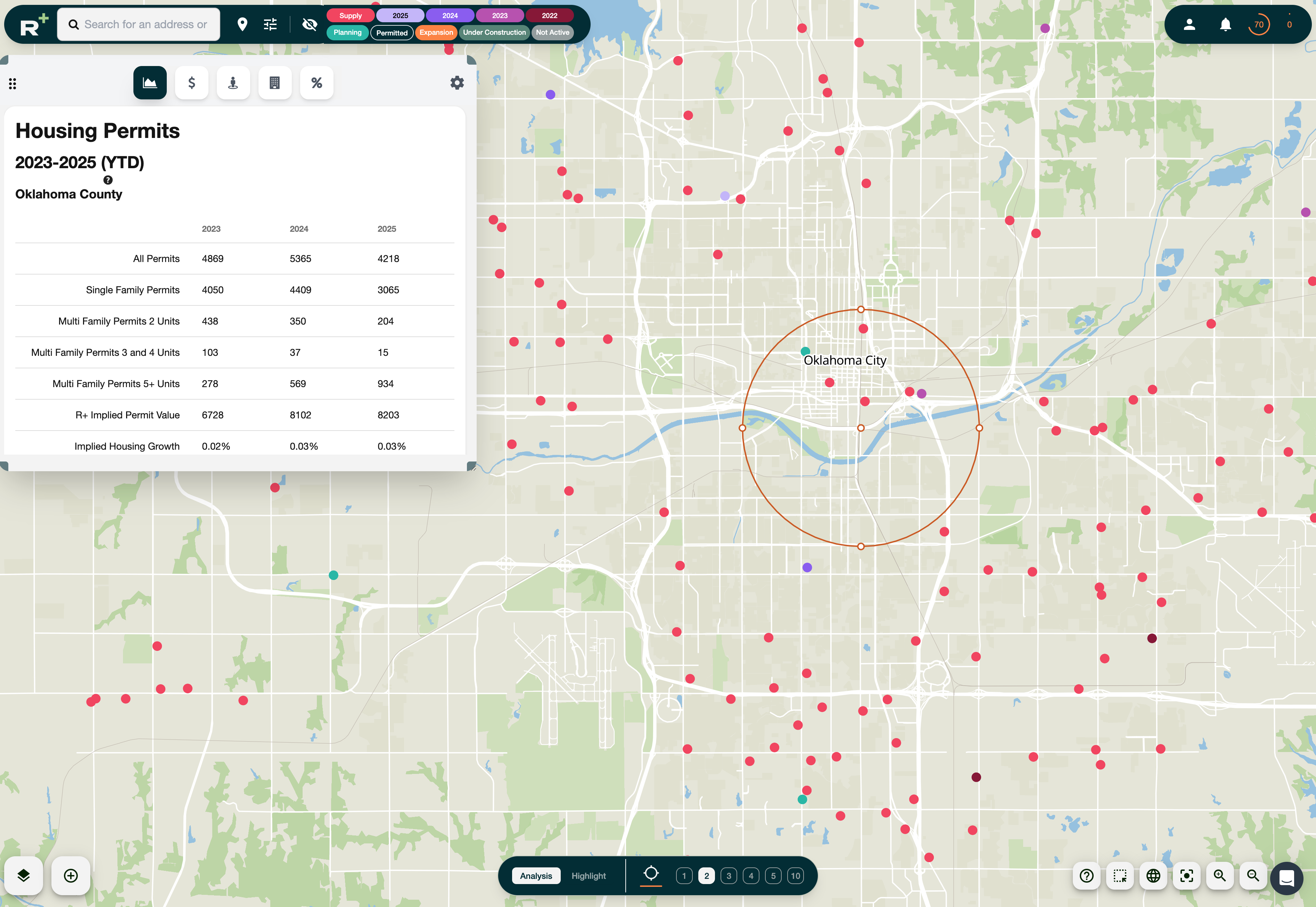Expand the add plus circle button
Viewport: 1316px width, 907px height.
click(71, 875)
